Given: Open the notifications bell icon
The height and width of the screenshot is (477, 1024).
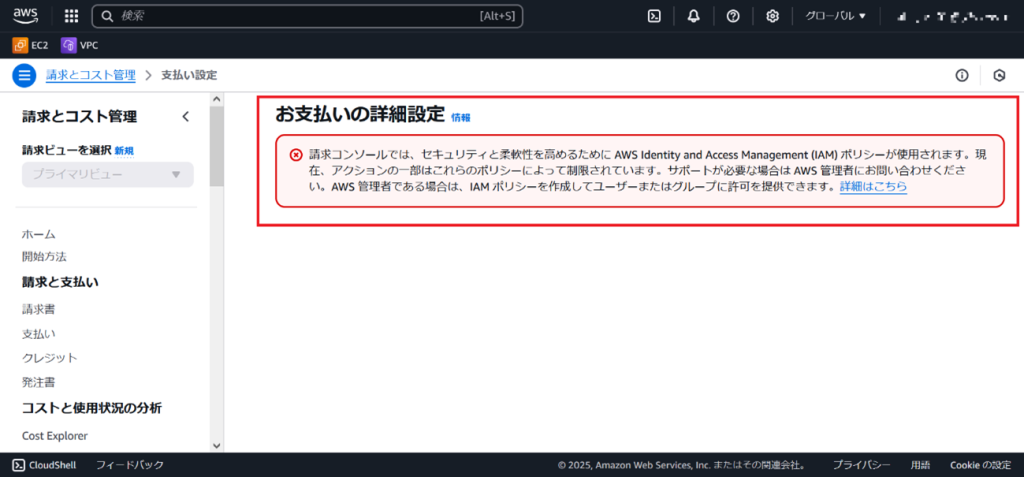Looking at the screenshot, I should 693,16.
